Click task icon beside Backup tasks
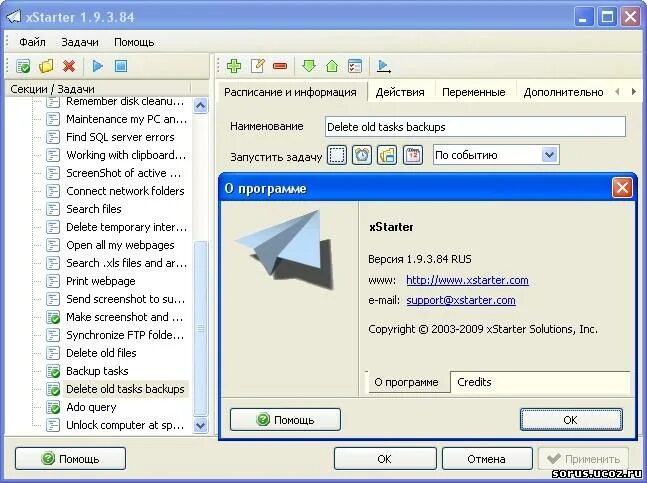 tap(53, 371)
